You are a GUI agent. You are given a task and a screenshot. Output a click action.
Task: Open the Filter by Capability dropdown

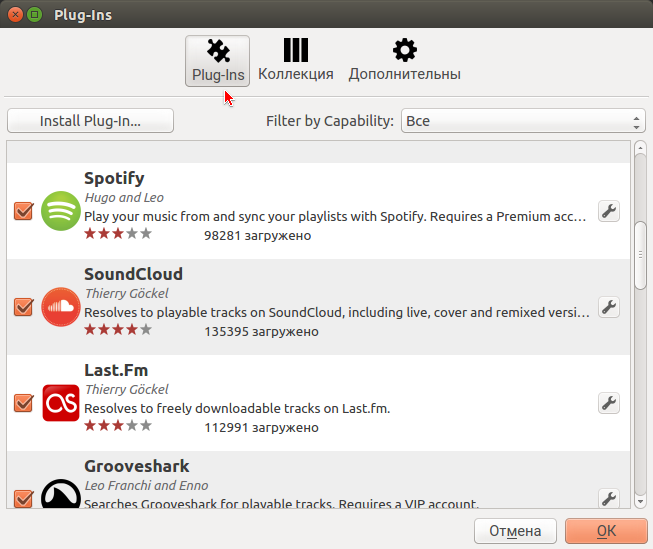[523, 121]
